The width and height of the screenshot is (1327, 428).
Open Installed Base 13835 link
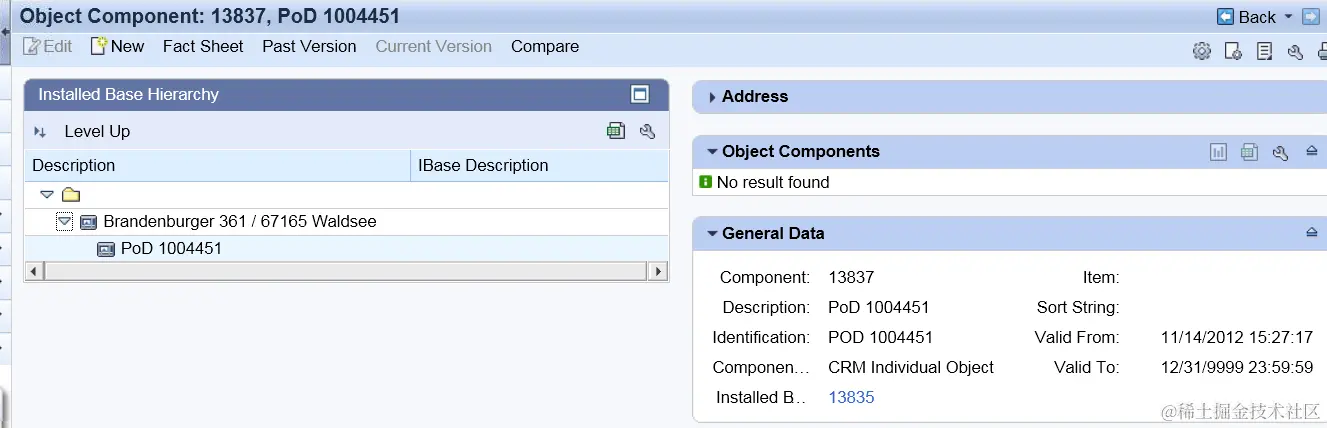coord(851,397)
